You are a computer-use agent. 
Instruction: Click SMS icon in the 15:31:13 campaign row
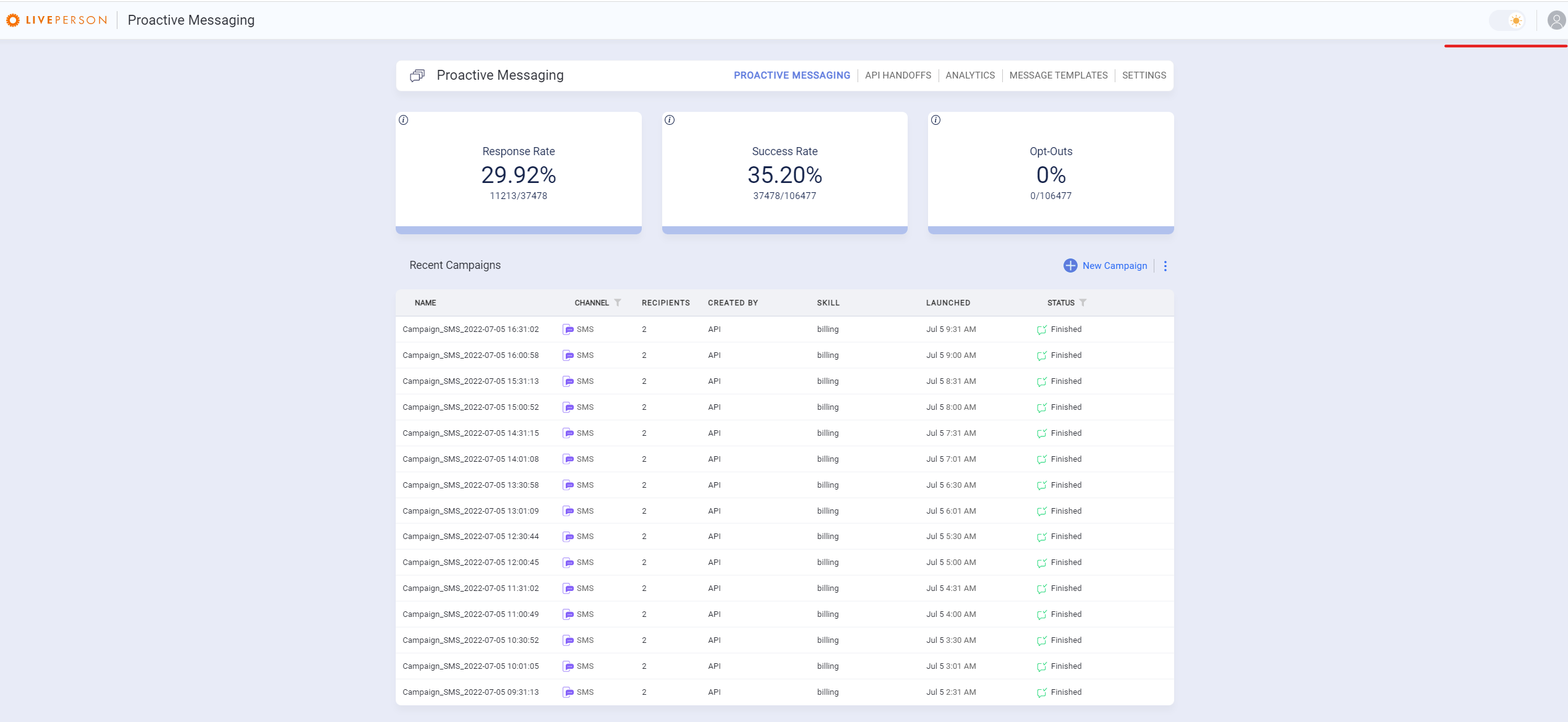click(x=568, y=381)
